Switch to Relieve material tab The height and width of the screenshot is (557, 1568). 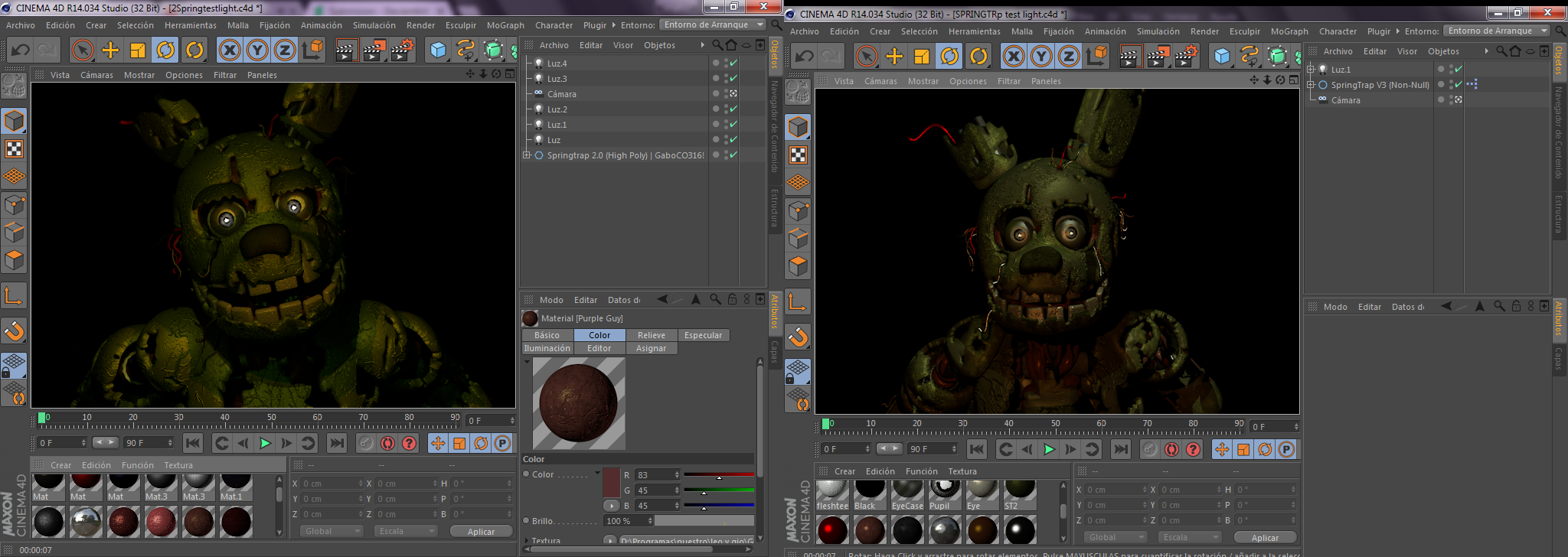coord(652,335)
